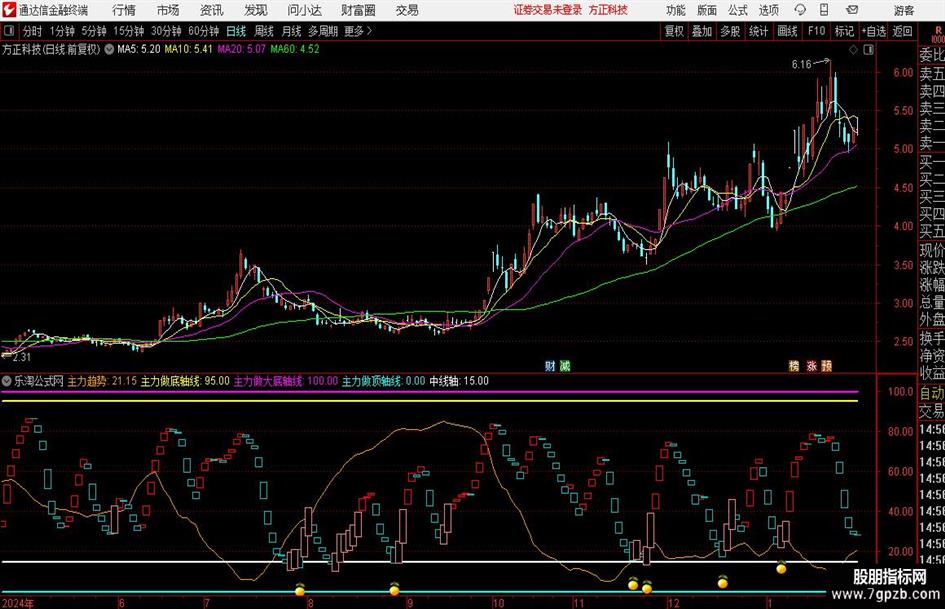Image resolution: width=945 pixels, height=609 pixels.
Task: Click the 主力做顶轴线: 0.00 label
Action: (384, 381)
